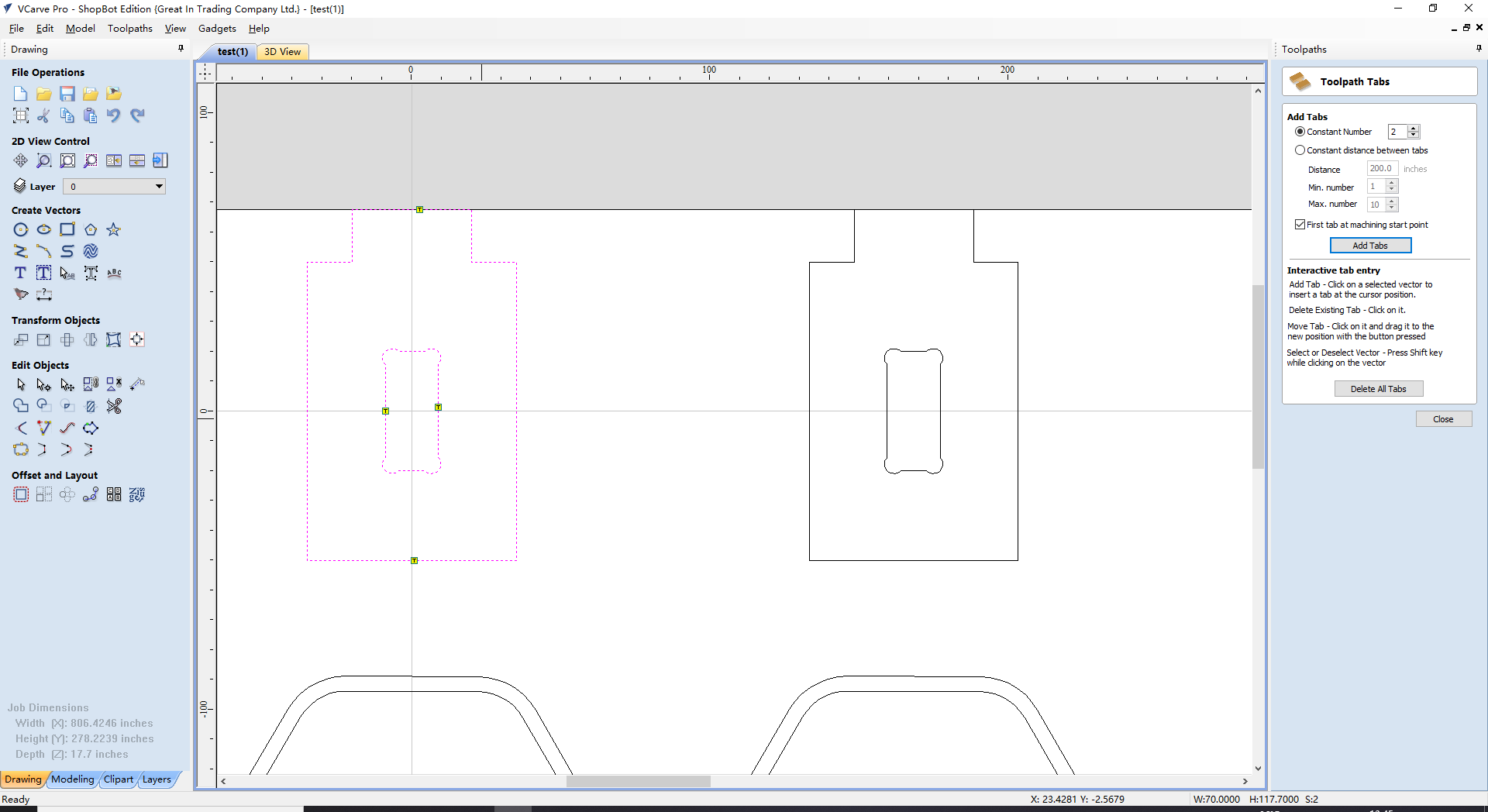Toggle pin on the Toolpaths panel
Image resolution: width=1488 pixels, height=812 pixels.
click(1479, 49)
